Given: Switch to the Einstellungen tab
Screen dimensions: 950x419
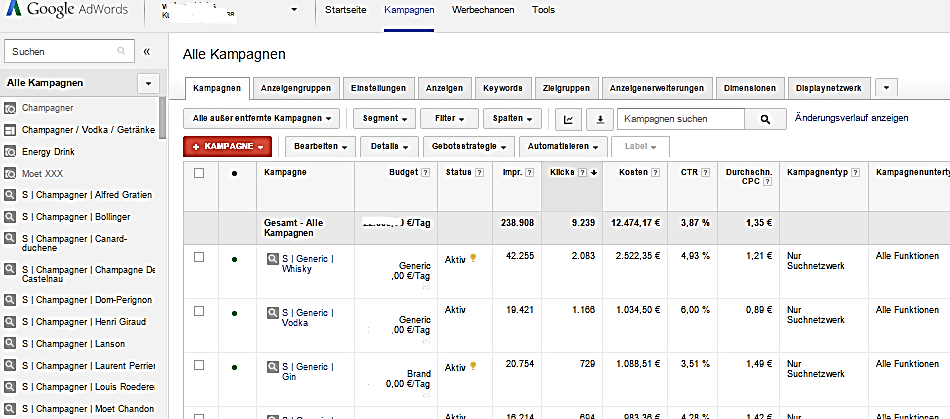Looking at the screenshot, I should click(x=378, y=88).
